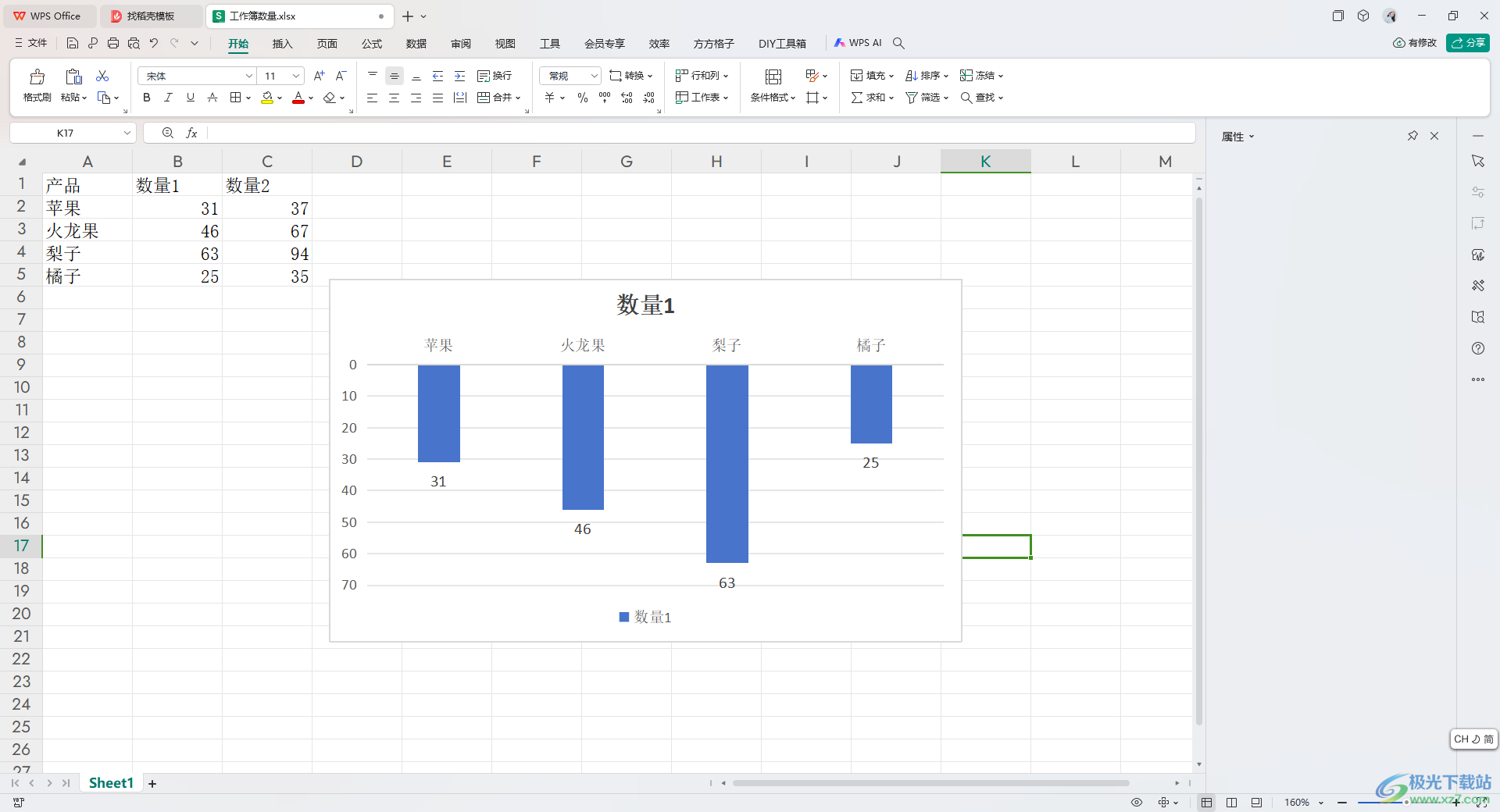Open the font size dropdown showing 11

pyautogui.click(x=296, y=76)
